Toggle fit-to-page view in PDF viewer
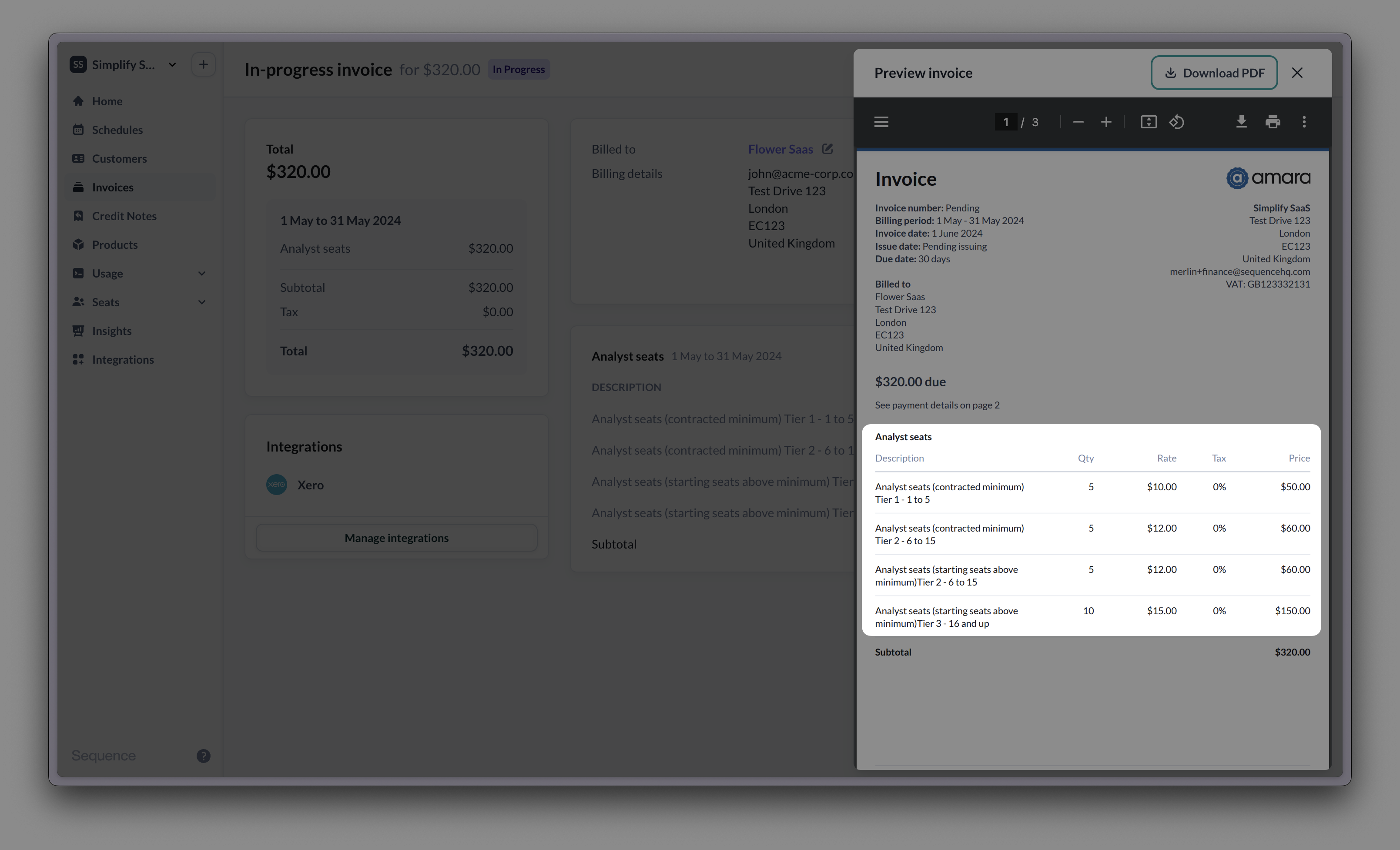The image size is (1400, 850). (x=1148, y=122)
